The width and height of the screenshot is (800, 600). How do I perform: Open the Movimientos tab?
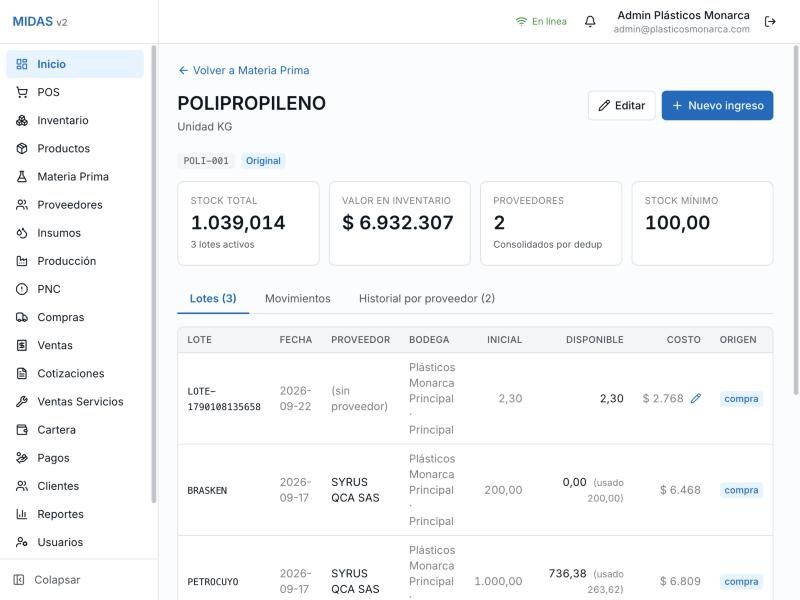(x=297, y=298)
